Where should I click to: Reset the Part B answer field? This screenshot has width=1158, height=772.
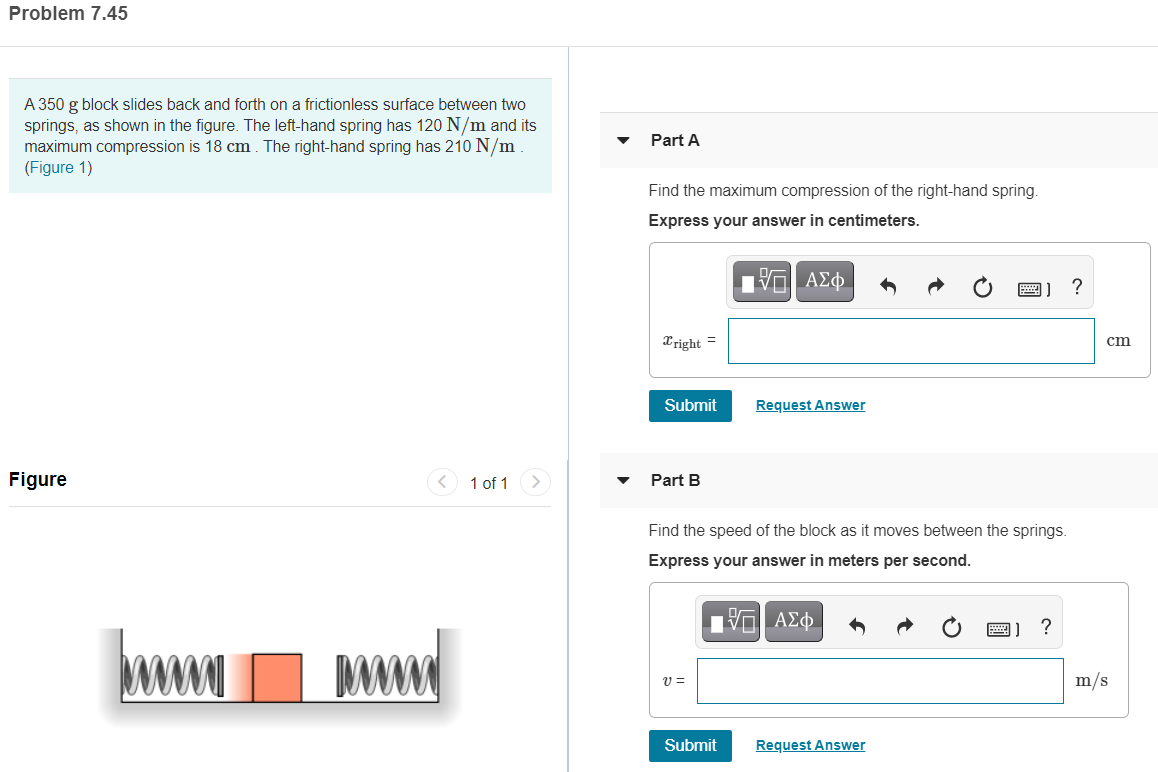click(951, 627)
